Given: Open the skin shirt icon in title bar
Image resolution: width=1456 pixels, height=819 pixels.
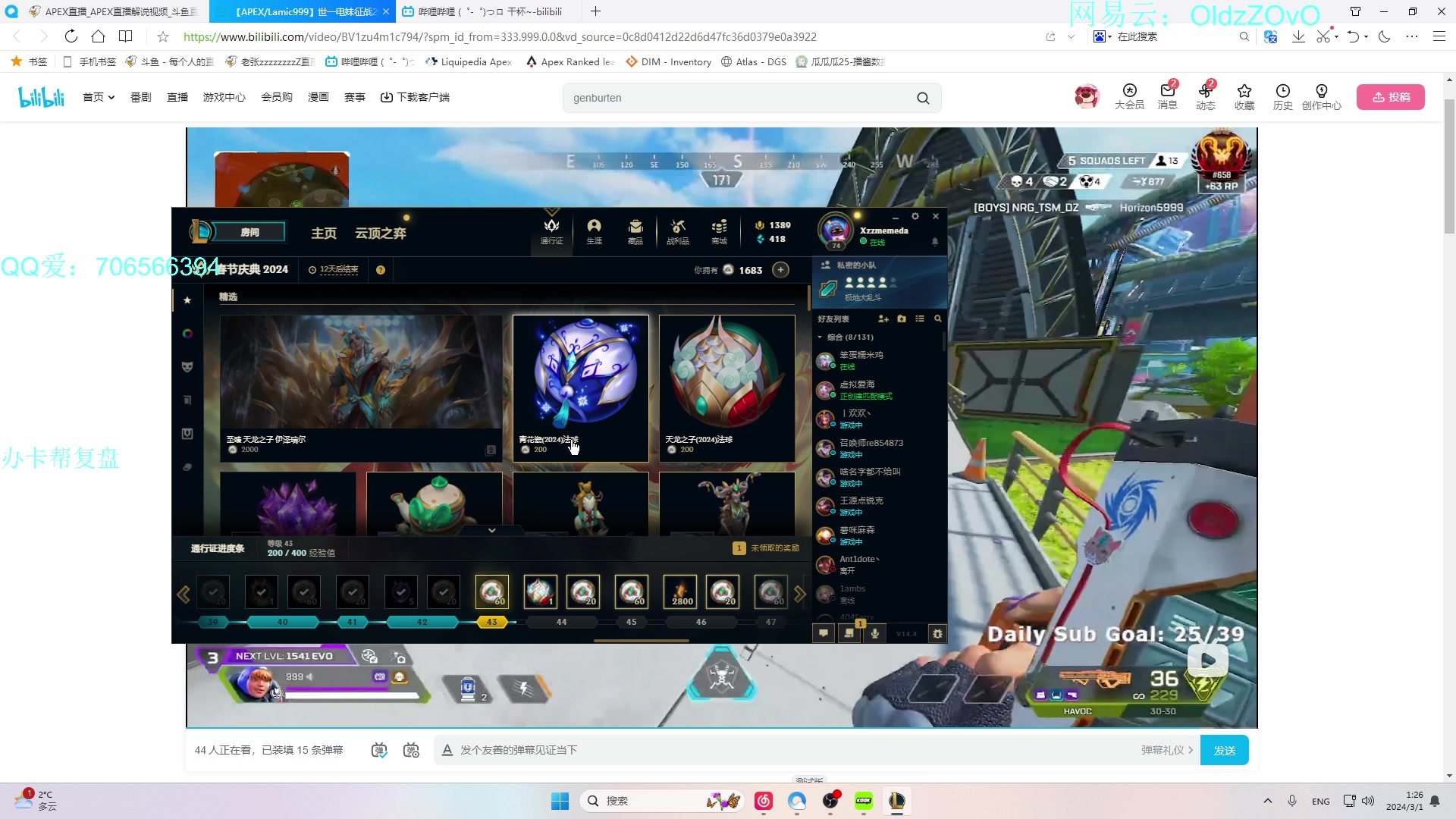Looking at the screenshot, I should 1355,11.
